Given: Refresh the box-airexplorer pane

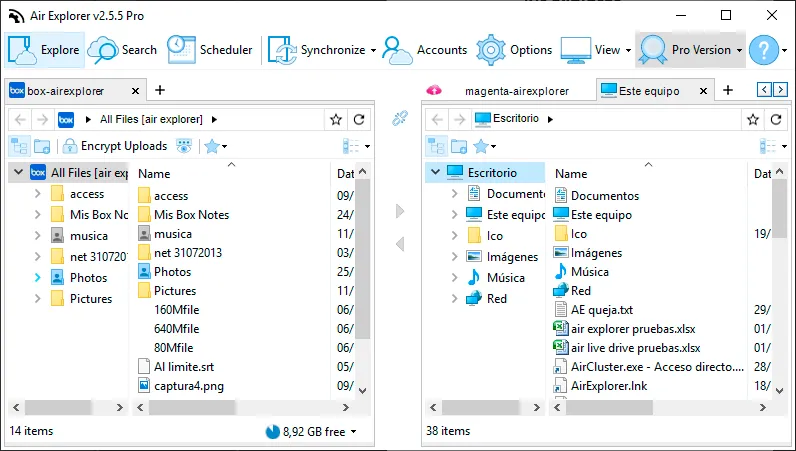Looking at the screenshot, I should click(x=359, y=119).
